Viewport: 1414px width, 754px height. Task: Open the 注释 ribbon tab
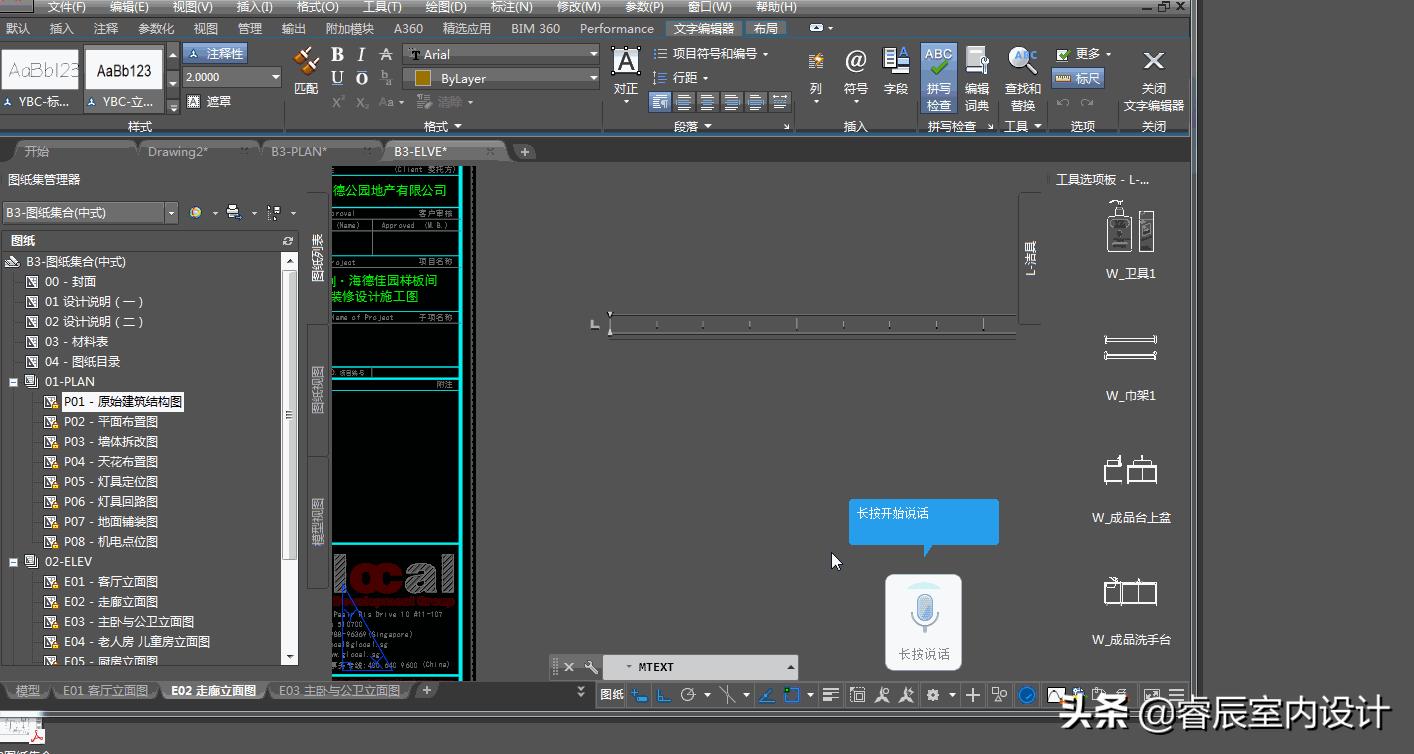[x=106, y=29]
